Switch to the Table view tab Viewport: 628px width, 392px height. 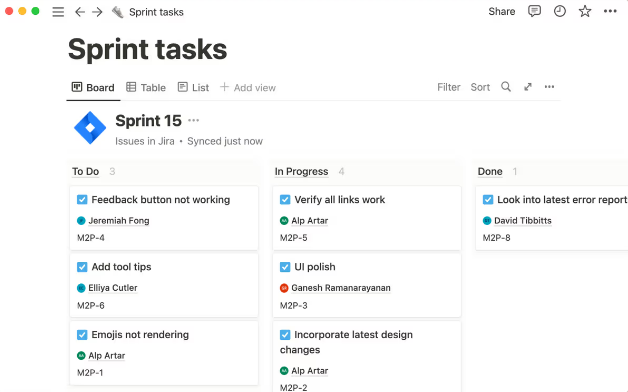146,87
